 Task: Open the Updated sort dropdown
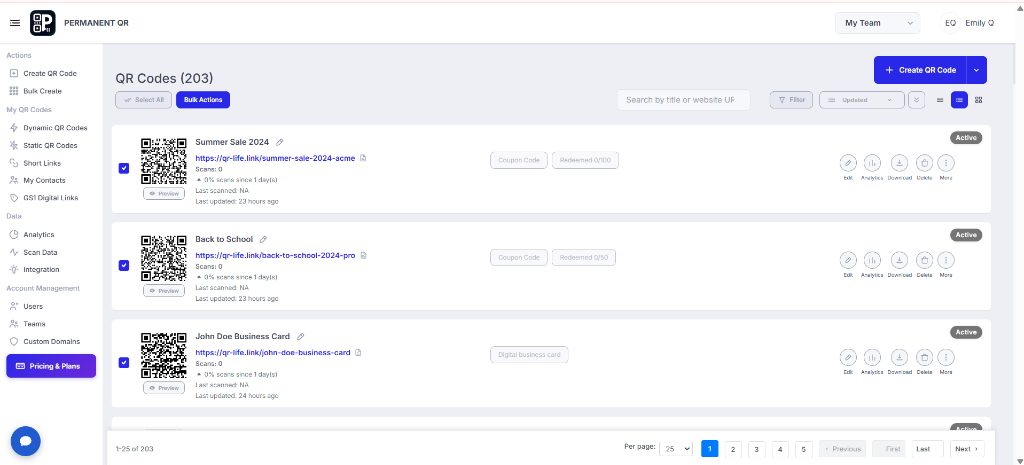click(x=861, y=100)
